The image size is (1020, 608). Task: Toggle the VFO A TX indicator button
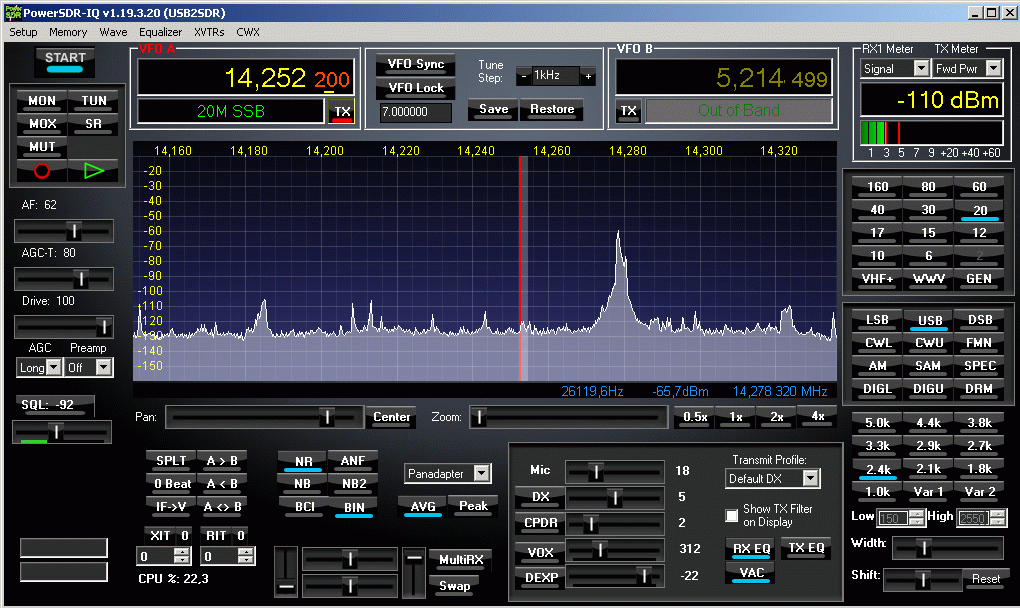click(x=342, y=112)
